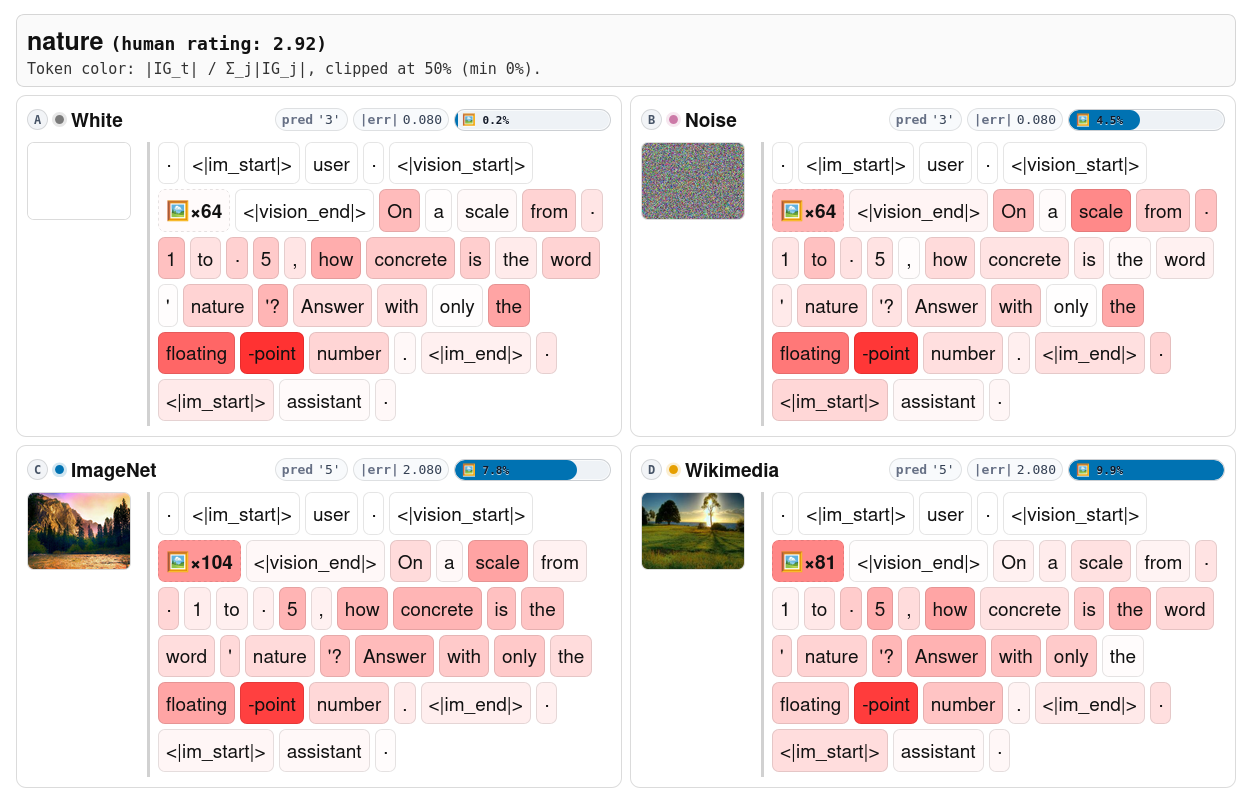Select '<|vision_start|>' token in White panel
The height and width of the screenshot is (808, 1252).
[461, 164]
